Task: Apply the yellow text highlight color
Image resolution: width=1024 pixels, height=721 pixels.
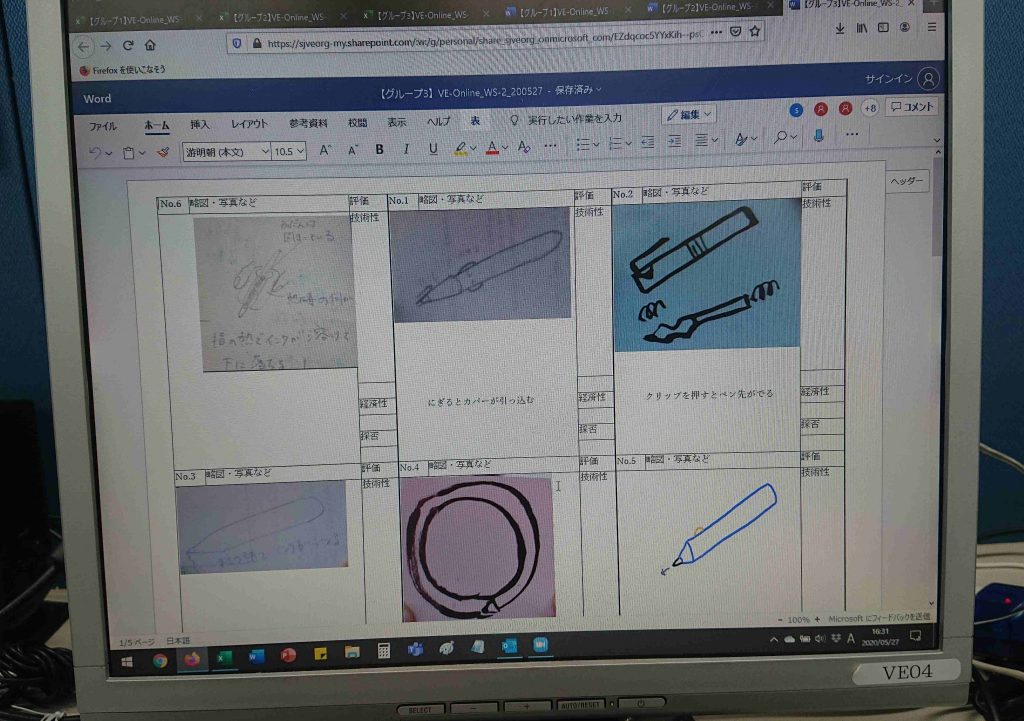Action: [460, 148]
